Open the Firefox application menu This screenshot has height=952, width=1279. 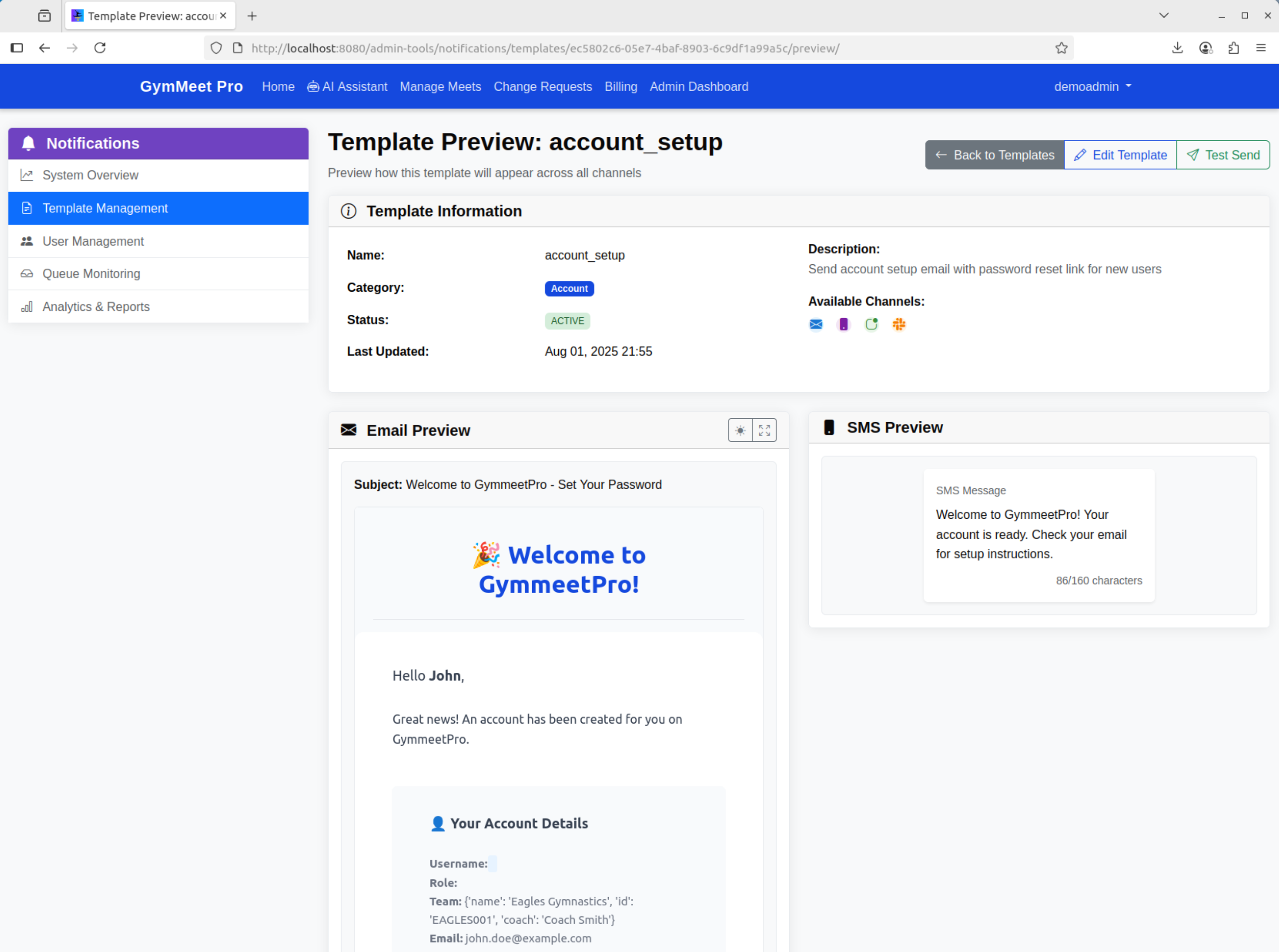tap(1261, 48)
